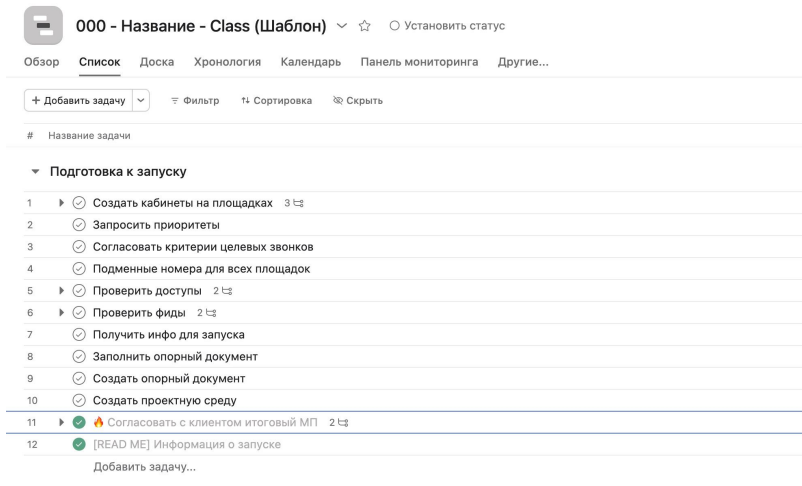Mark Создать кабинеты на площадках complete
Viewport: 802px width, 486px height.
tap(79, 203)
